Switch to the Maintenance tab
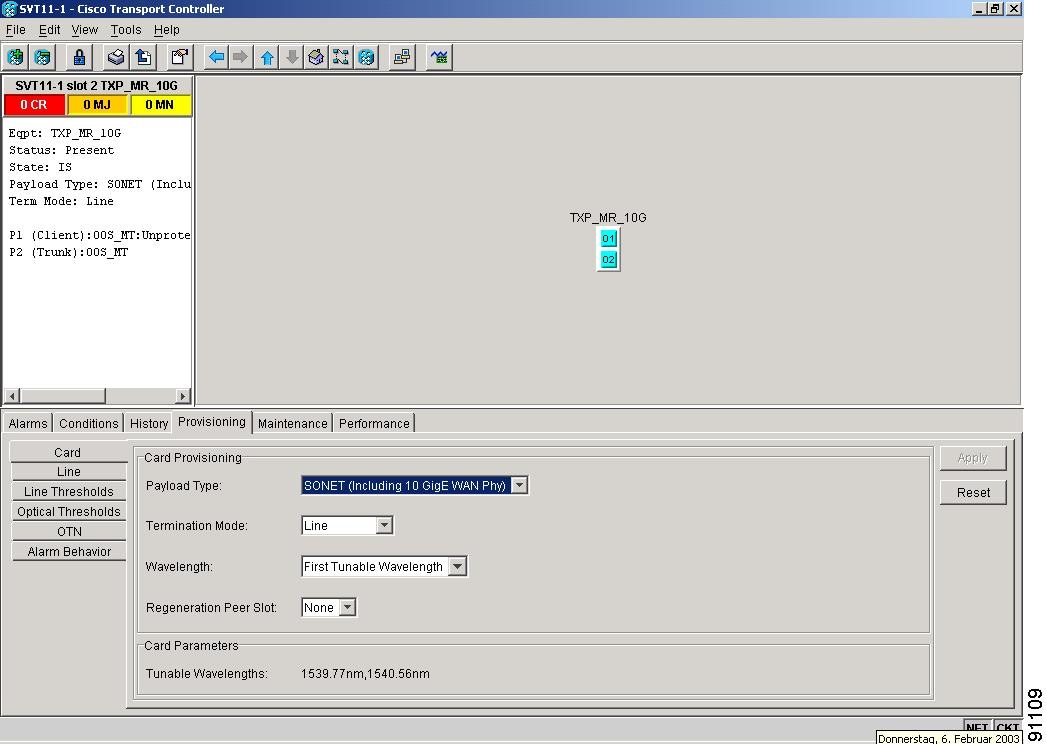This screenshot has height=744, width=1046. [x=292, y=424]
